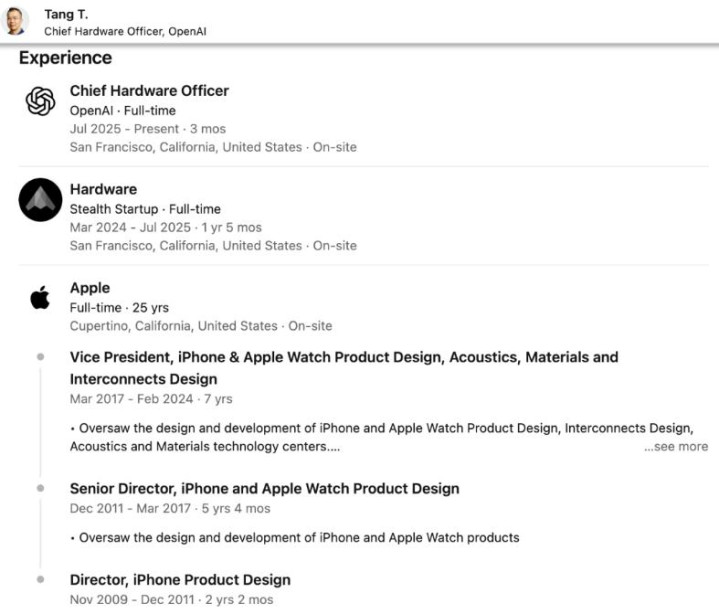
Task: Click the profile photo in the header
Action: pyautogui.click(x=17, y=20)
